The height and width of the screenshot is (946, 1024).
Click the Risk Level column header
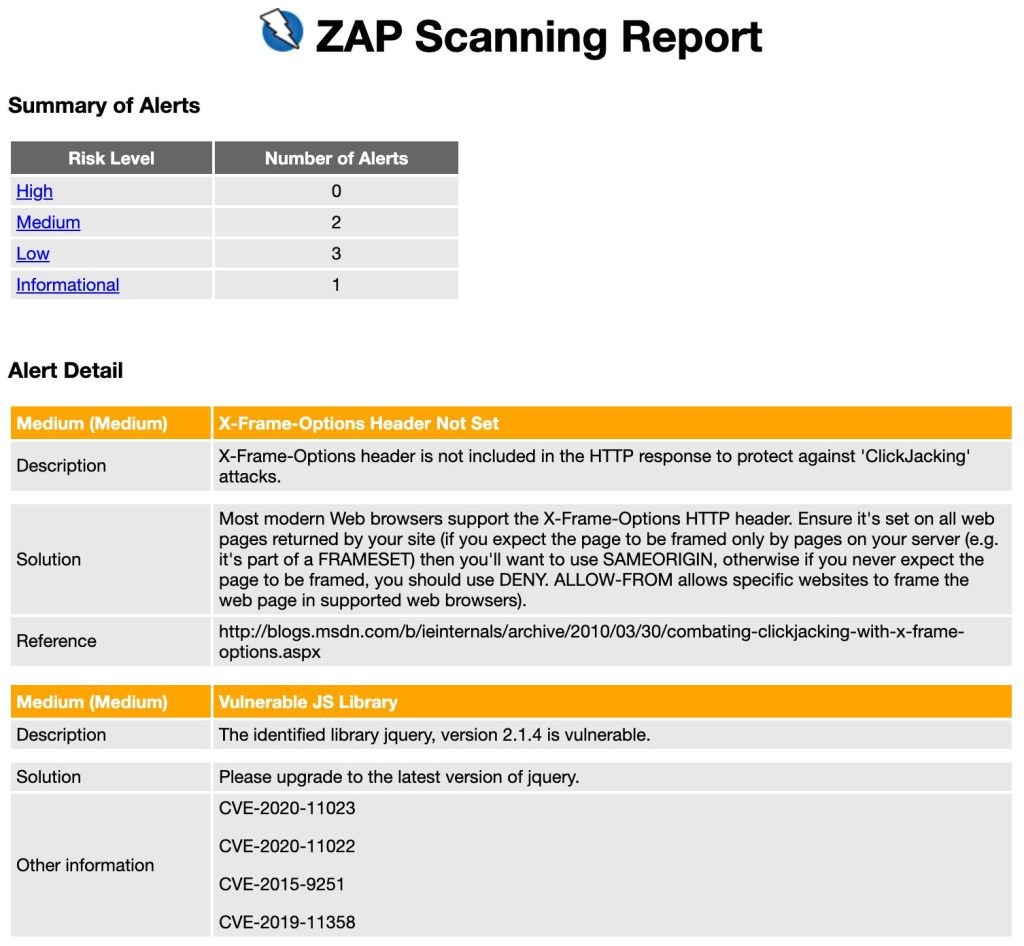point(110,157)
